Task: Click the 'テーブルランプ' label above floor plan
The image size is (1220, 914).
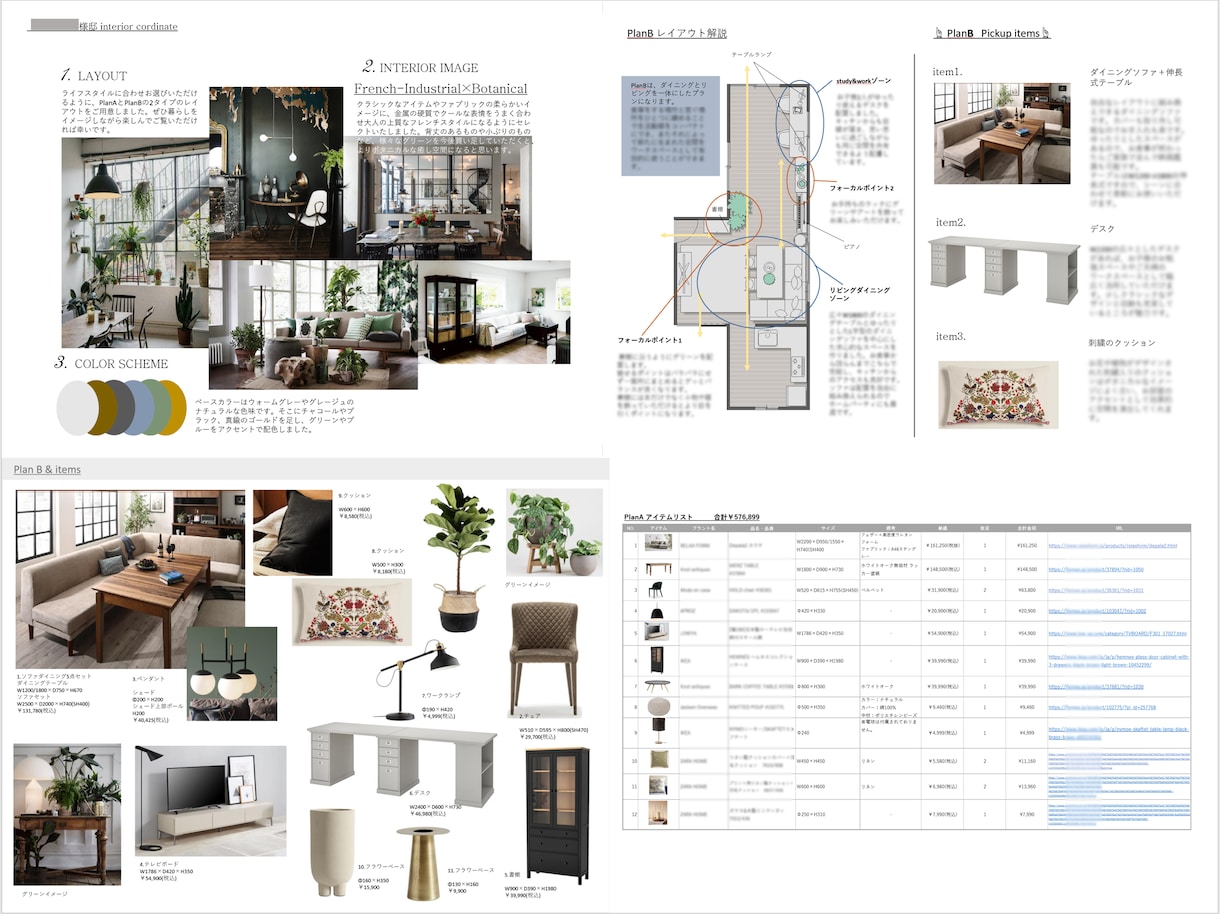Action: tap(750, 54)
